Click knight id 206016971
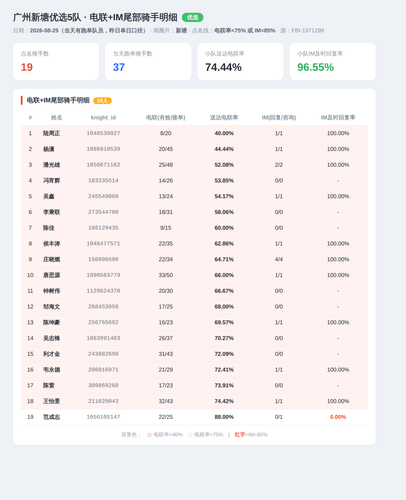This screenshot has height=500, width=406. 103,369
